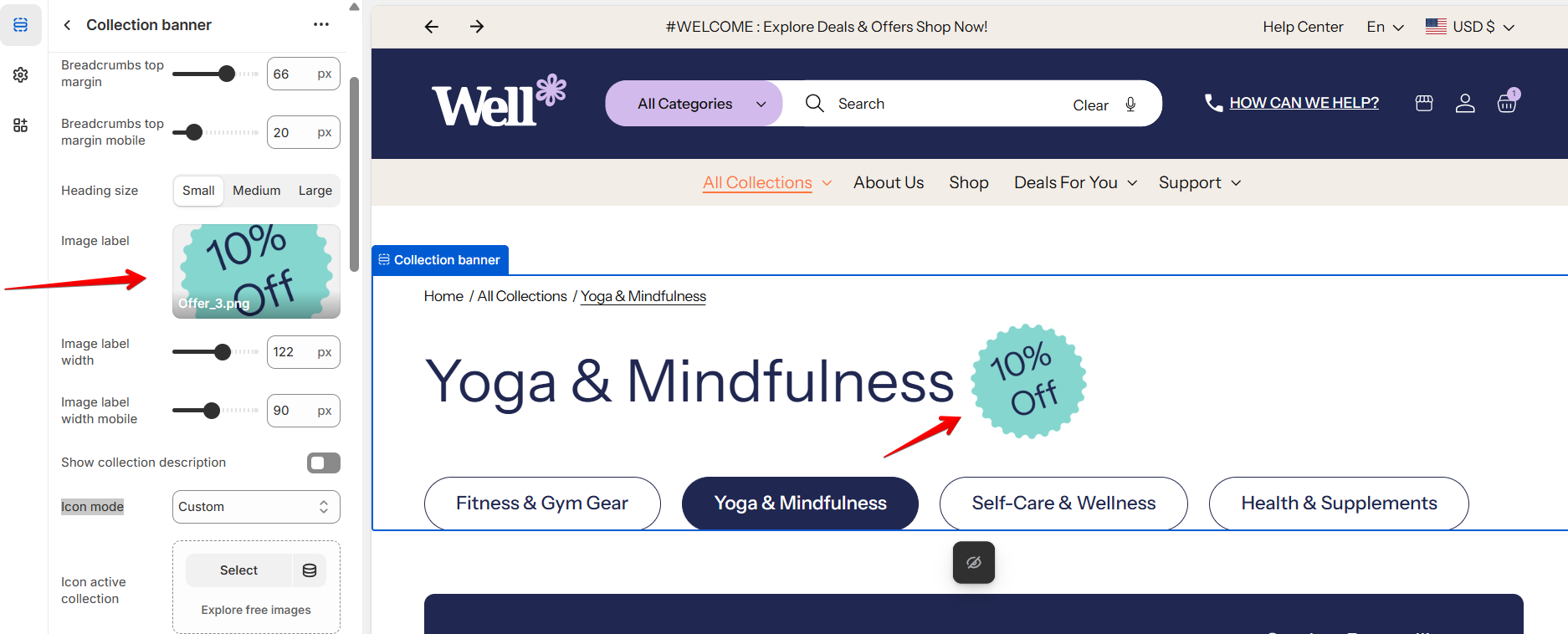
Task: Click the Image label width slider handle
Action: 223,352
